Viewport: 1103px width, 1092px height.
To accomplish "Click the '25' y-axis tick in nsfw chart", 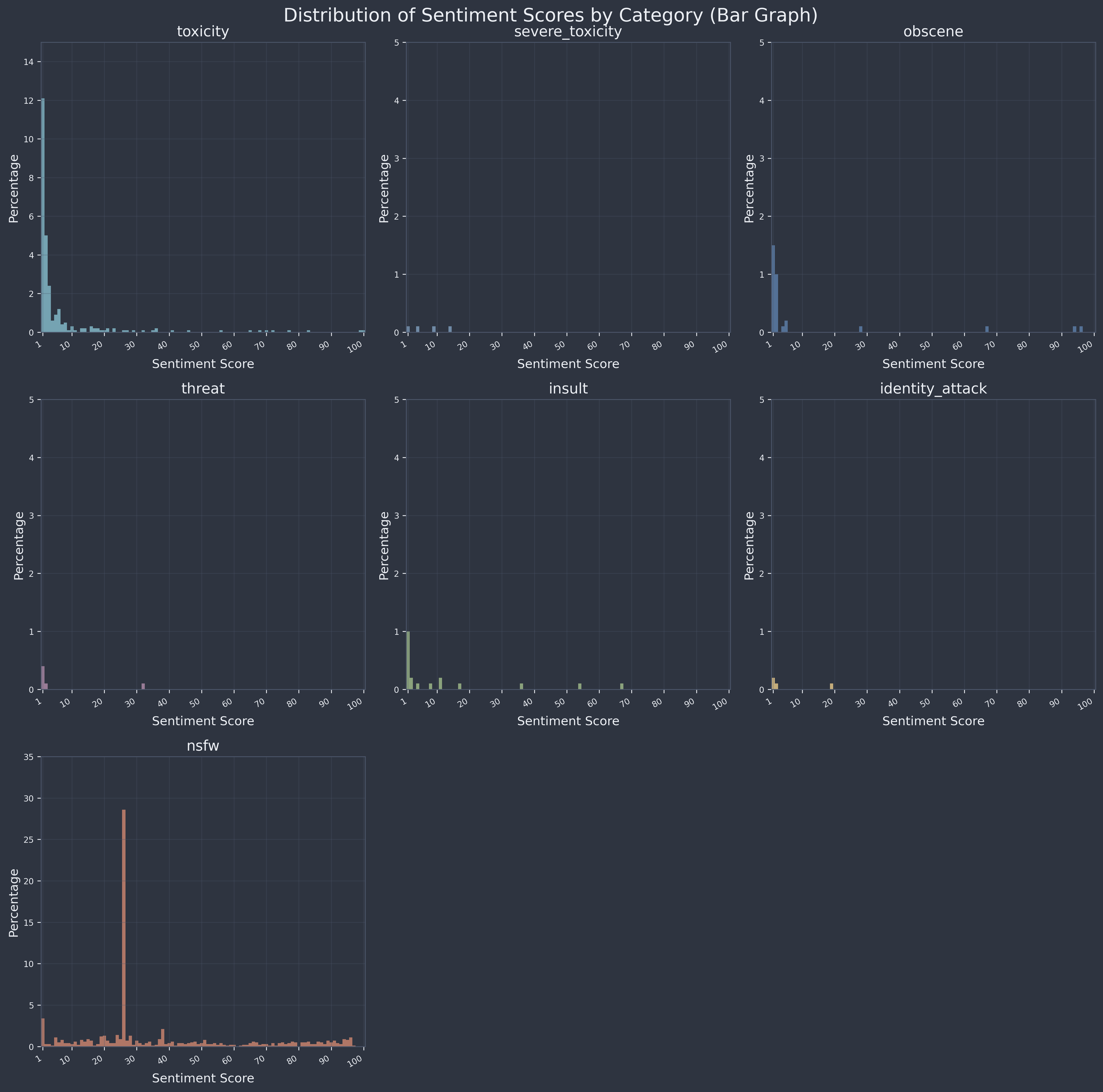I will click(29, 840).
